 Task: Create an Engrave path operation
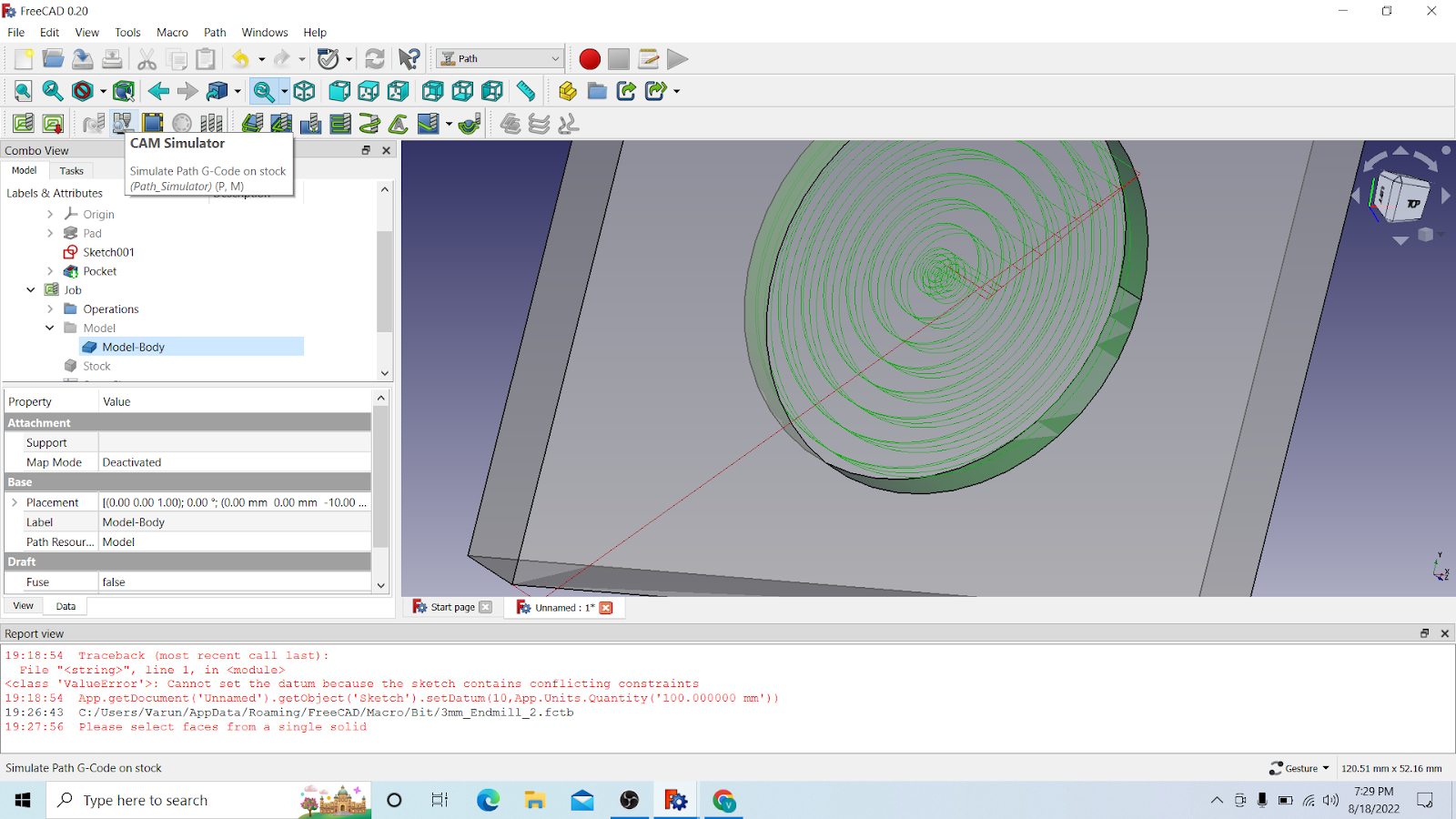click(x=399, y=123)
